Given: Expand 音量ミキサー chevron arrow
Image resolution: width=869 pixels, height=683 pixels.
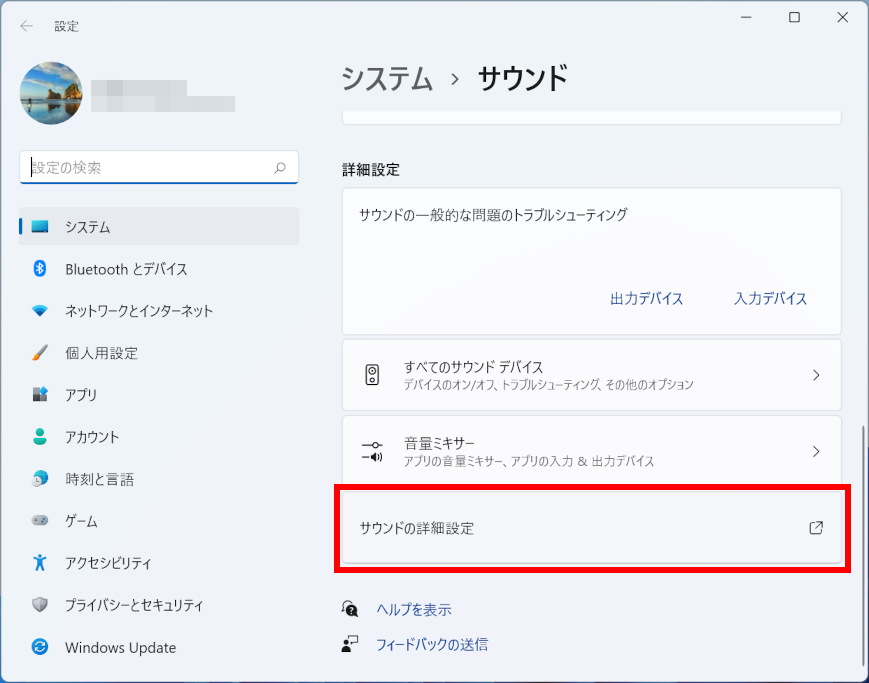Looking at the screenshot, I should 815,451.
